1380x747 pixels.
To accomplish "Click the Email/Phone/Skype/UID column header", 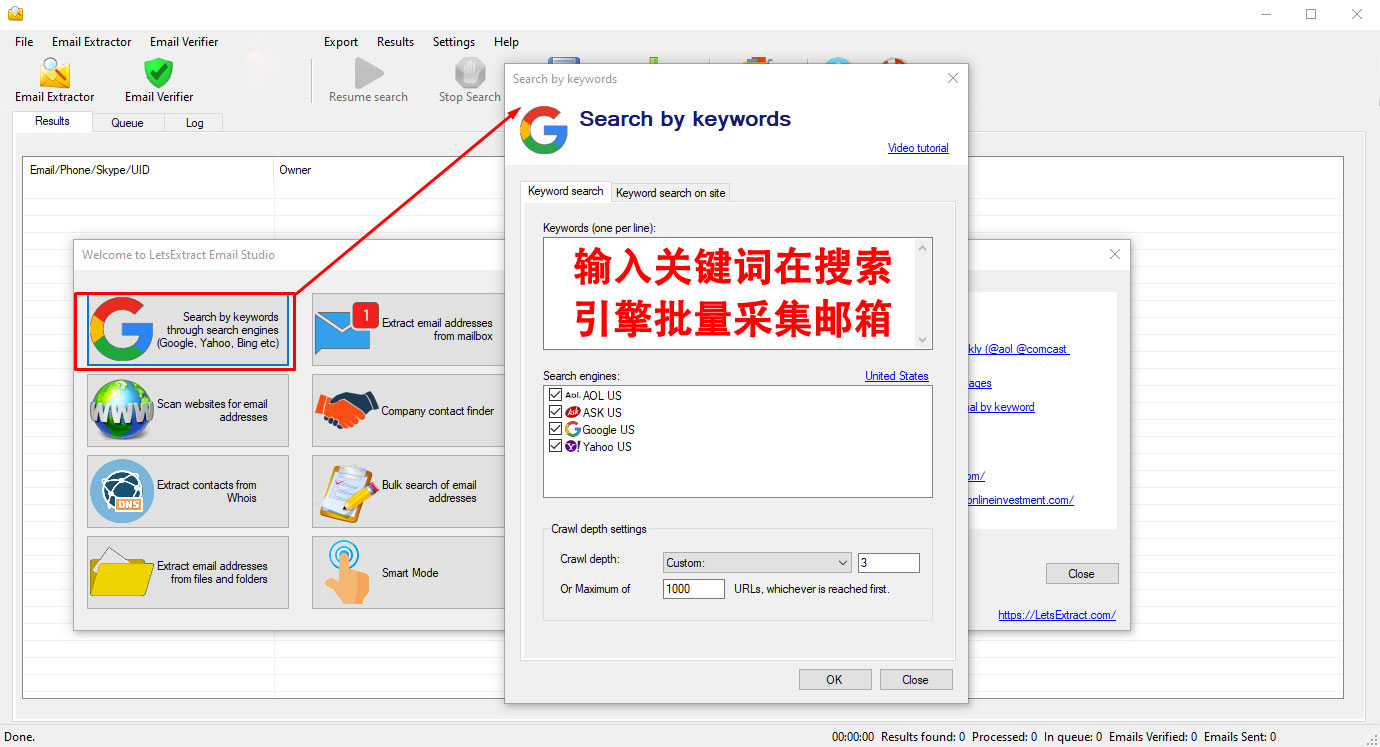I will click(149, 170).
